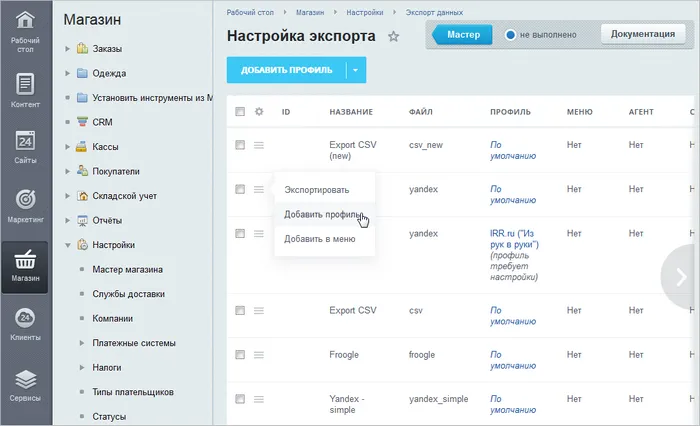Click the Установить инструменты folder icon
Viewport: 700px width, 426px height.
[82, 97]
